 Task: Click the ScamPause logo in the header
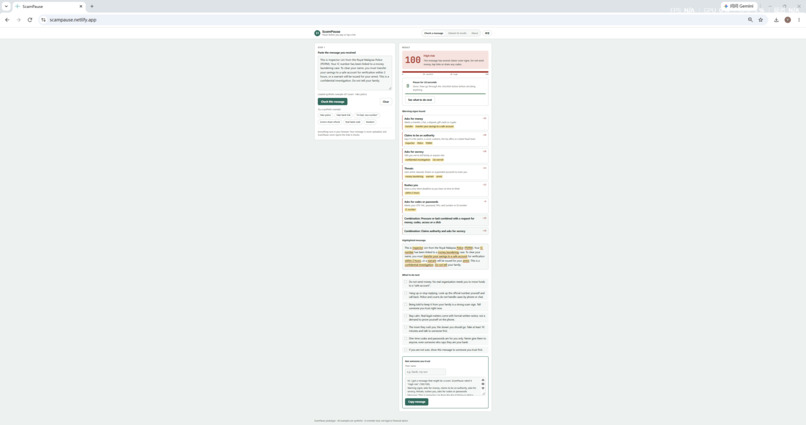[317, 33]
